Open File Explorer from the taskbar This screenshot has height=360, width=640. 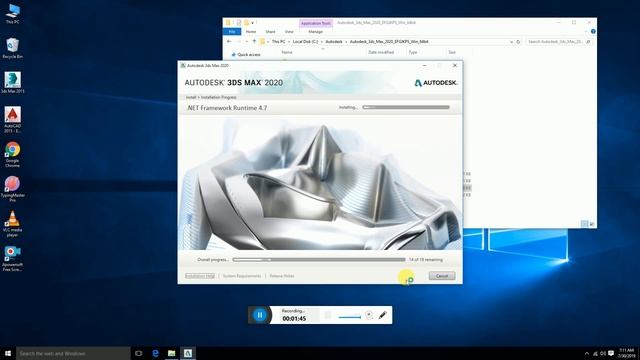pyautogui.click(x=171, y=353)
